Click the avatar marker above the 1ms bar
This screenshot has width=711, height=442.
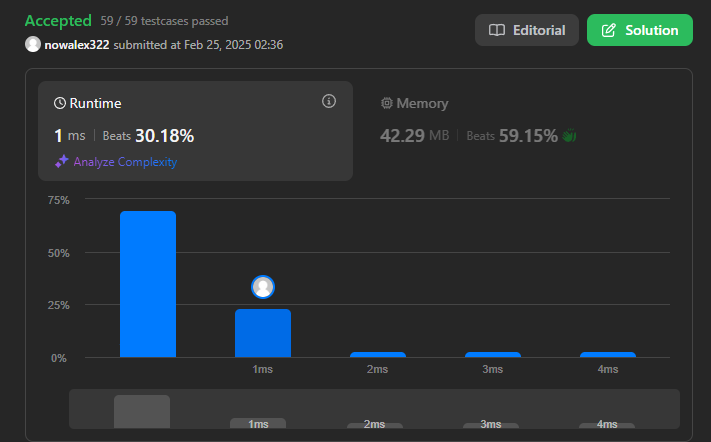click(x=263, y=287)
